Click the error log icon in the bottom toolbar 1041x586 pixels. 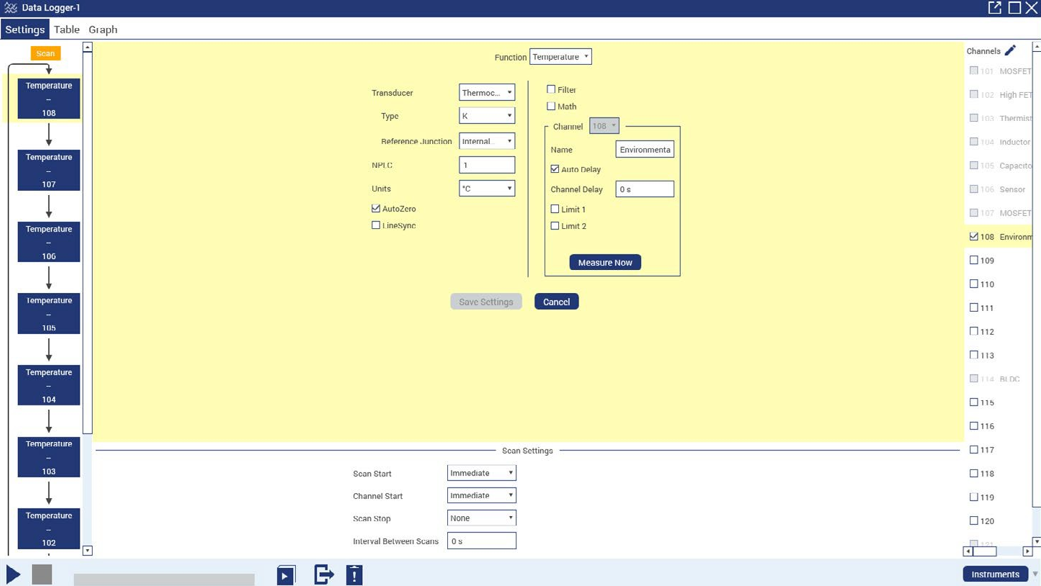[352, 574]
